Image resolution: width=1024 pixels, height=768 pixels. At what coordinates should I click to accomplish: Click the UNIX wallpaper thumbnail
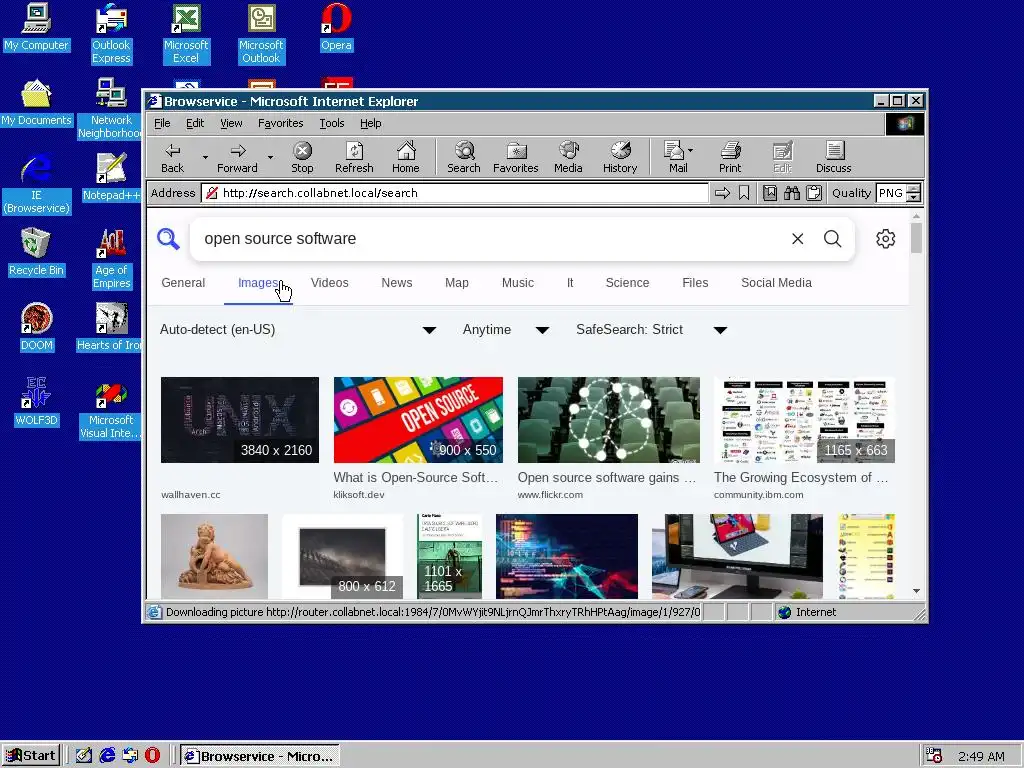click(240, 420)
